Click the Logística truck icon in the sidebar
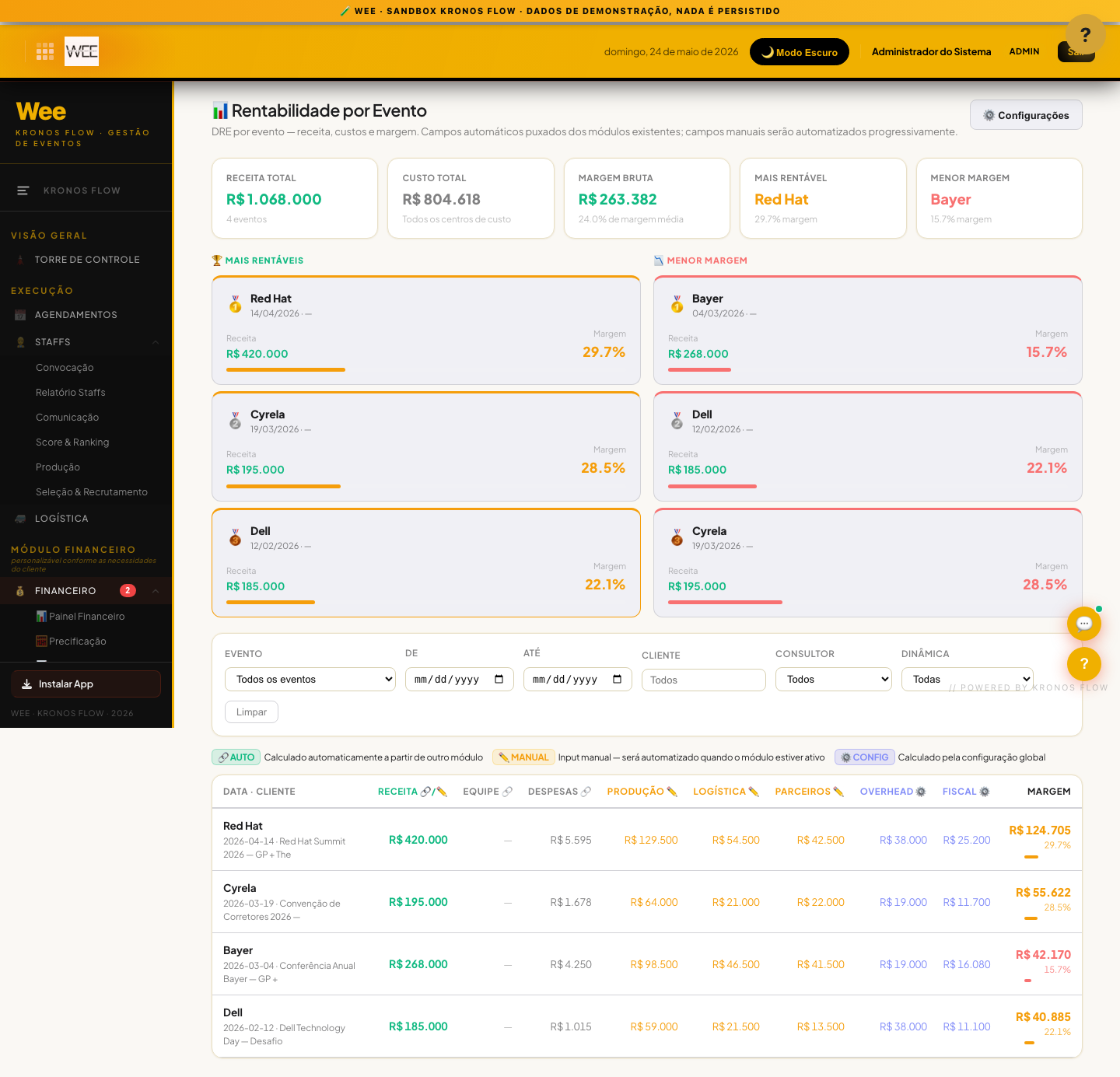This screenshot has height=1077, width=1120. [x=20, y=519]
